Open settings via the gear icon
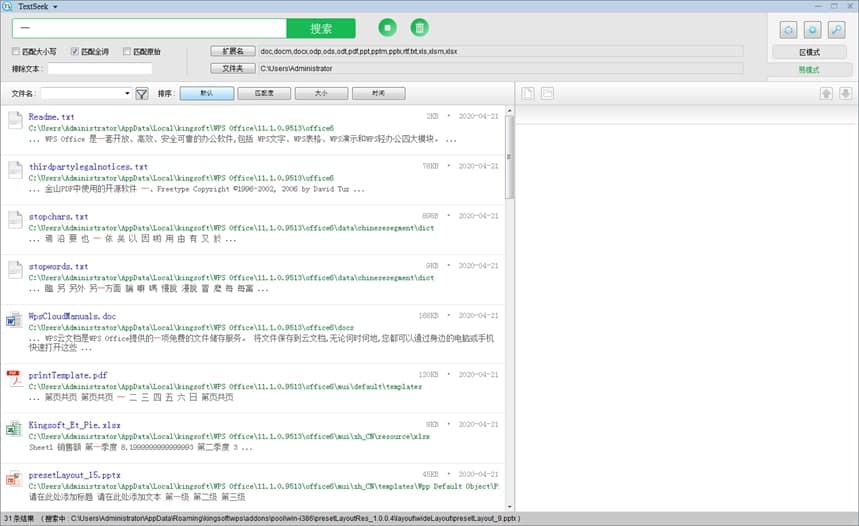 coord(812,29)
